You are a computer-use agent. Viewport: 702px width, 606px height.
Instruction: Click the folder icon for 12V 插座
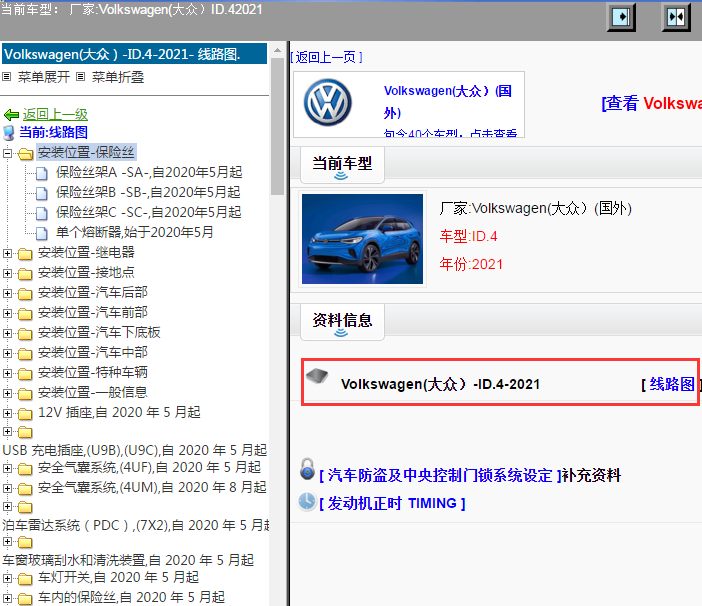pyautogui.click(x=25, y=414)
